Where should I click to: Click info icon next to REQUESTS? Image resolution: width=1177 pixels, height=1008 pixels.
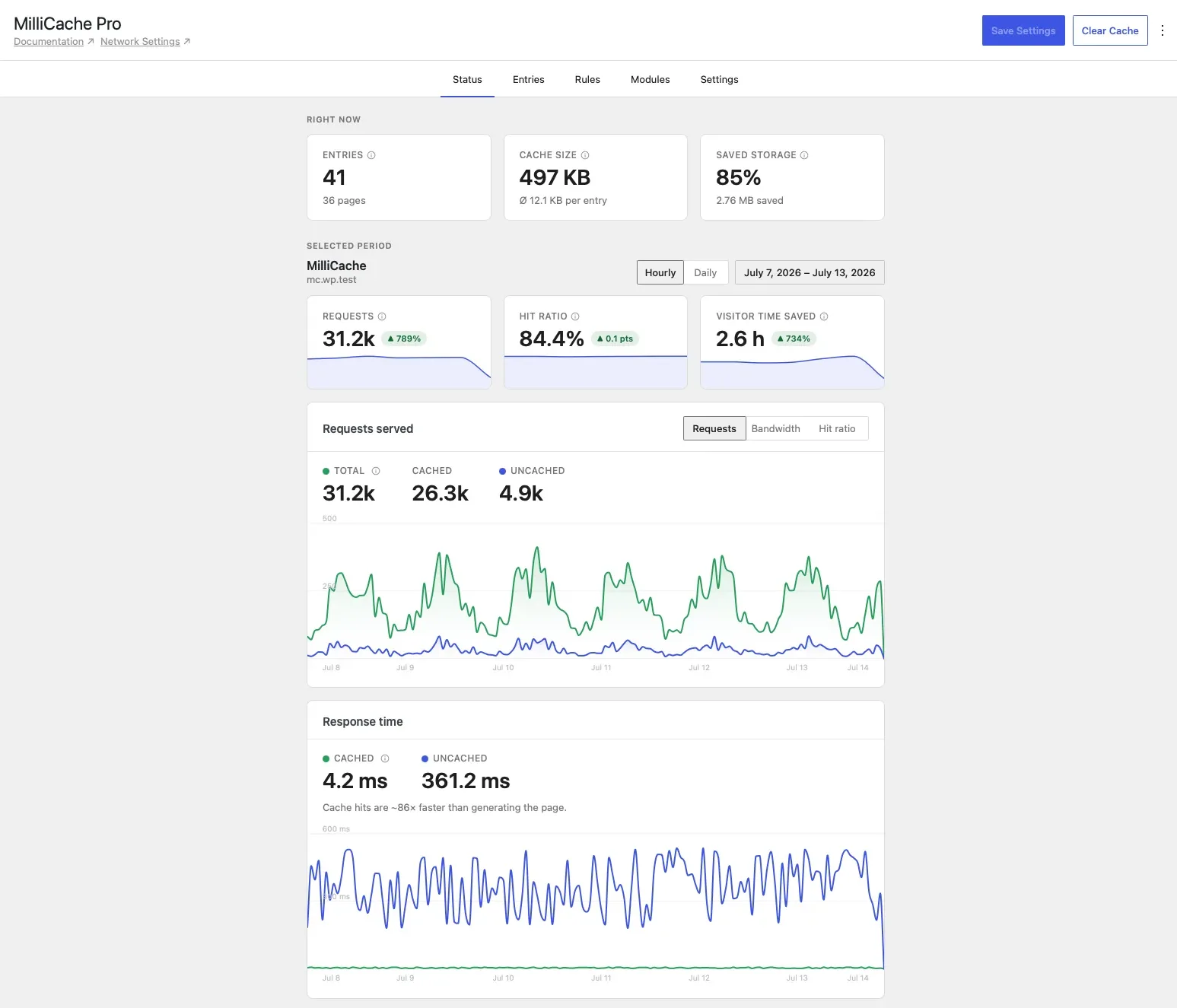[382, 316]
